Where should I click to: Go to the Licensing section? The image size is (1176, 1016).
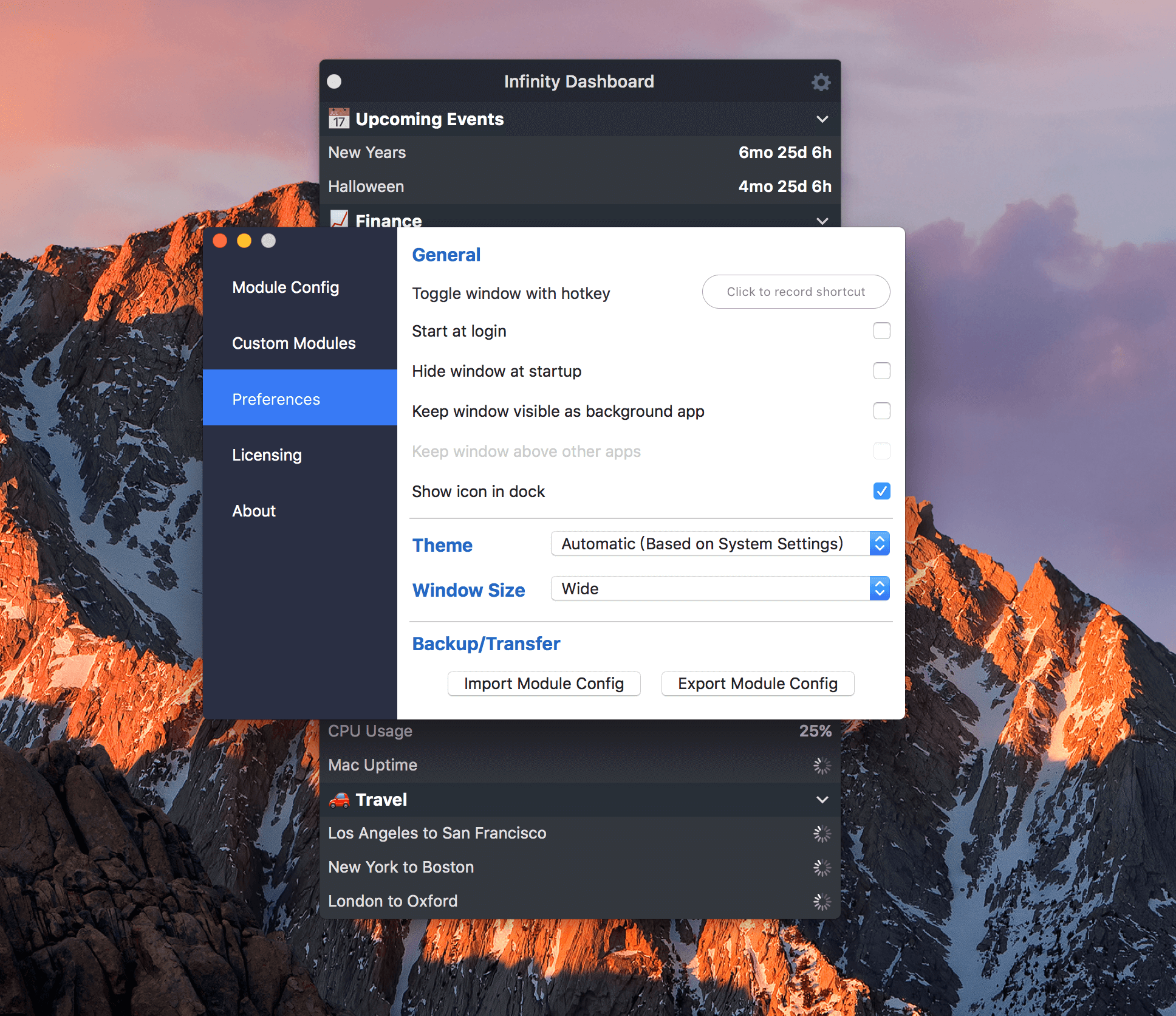point(300,455)
